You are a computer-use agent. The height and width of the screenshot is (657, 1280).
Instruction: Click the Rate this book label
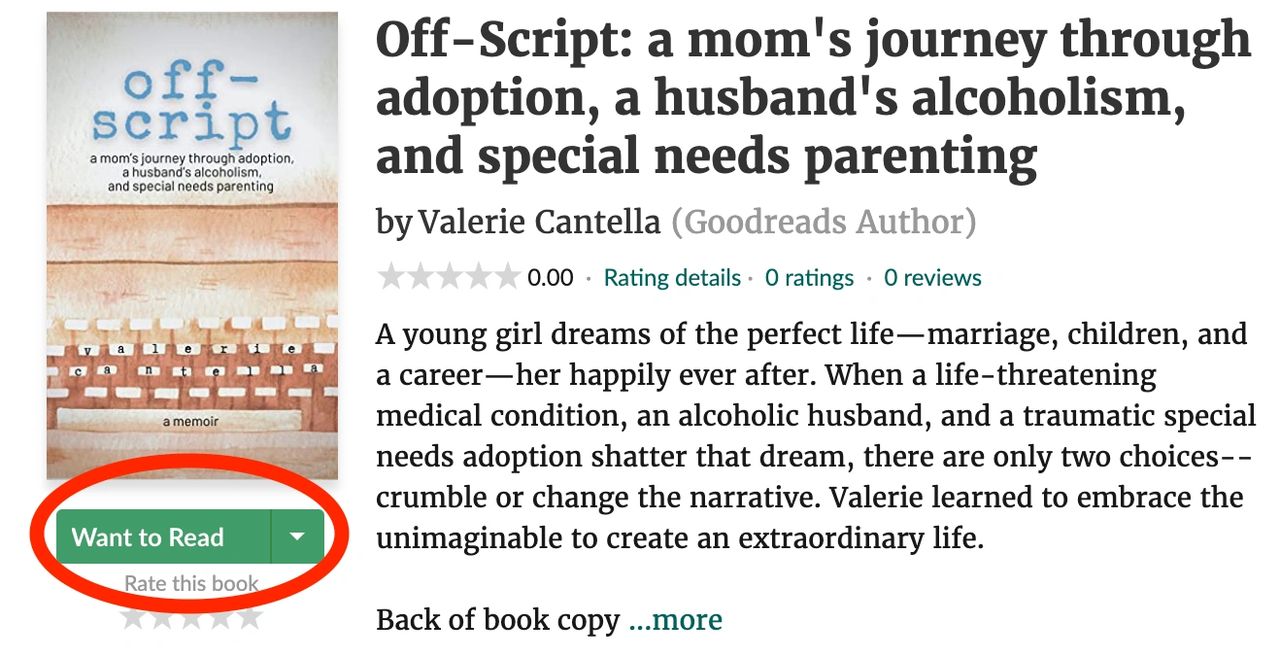coord(191,583)
